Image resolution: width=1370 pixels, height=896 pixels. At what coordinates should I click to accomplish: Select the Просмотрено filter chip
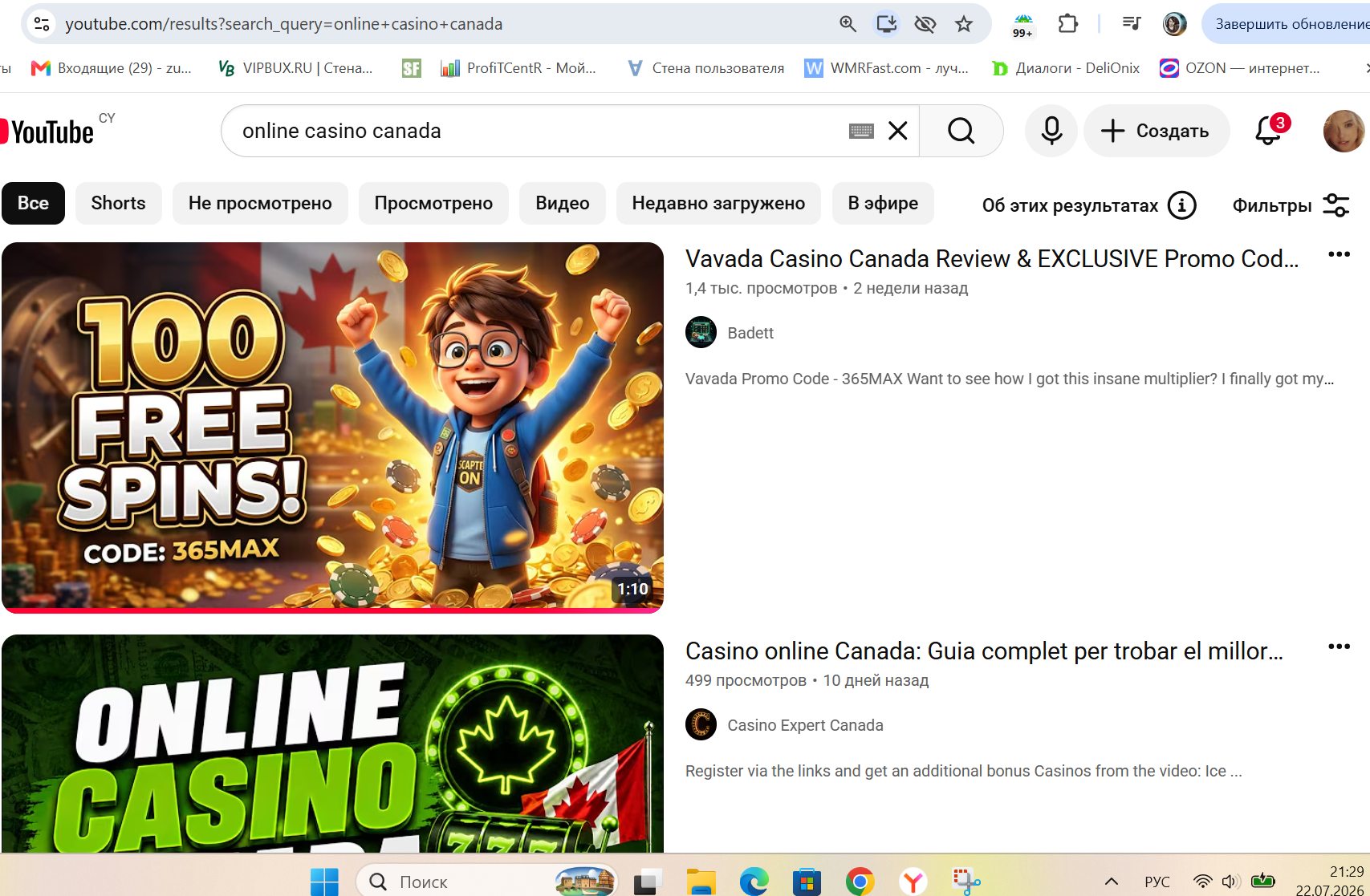click(x=433, y=204)
